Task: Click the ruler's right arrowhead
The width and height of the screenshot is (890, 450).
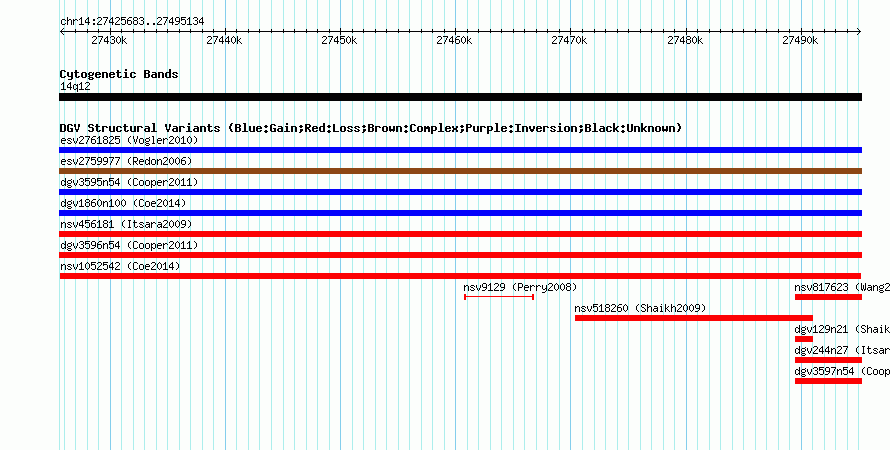Action: [859, 32]
